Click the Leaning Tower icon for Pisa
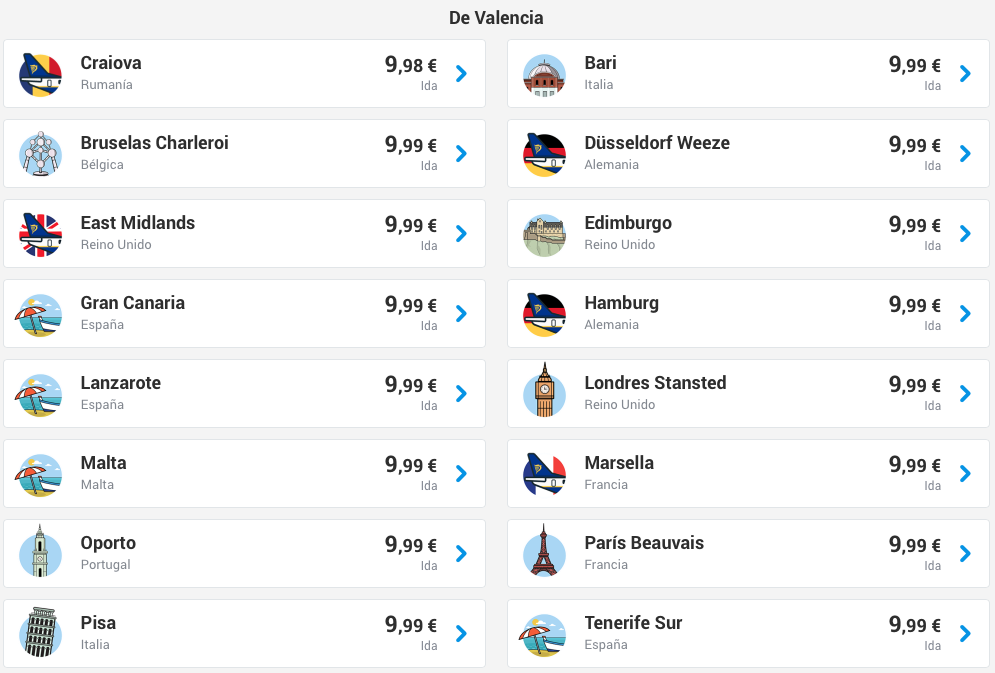Image resolution: width=995 pixels, height=673 pixels. (x=40, y=632)
